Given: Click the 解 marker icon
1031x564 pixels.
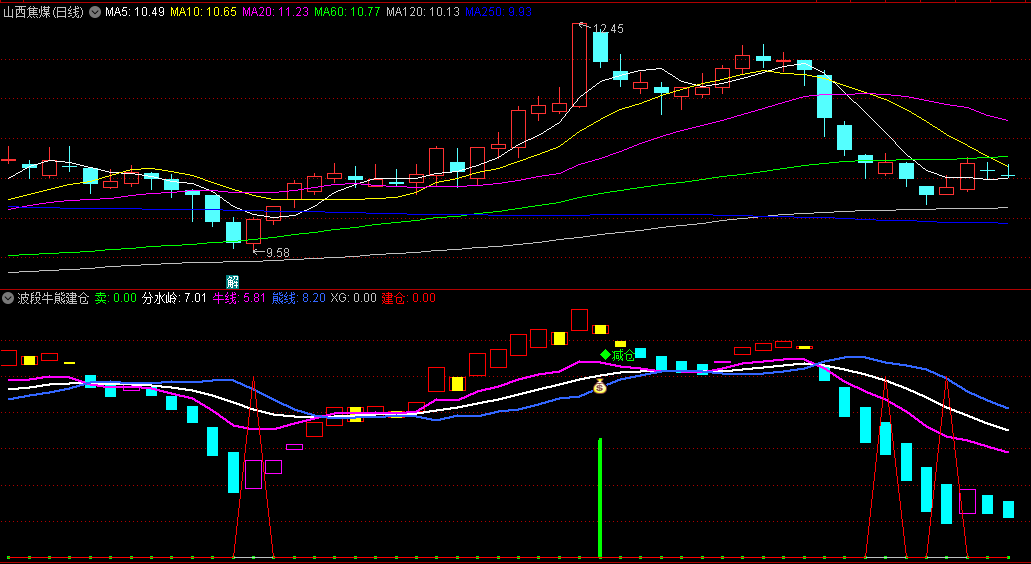Looking at the screenshot, I should [232, 282].
